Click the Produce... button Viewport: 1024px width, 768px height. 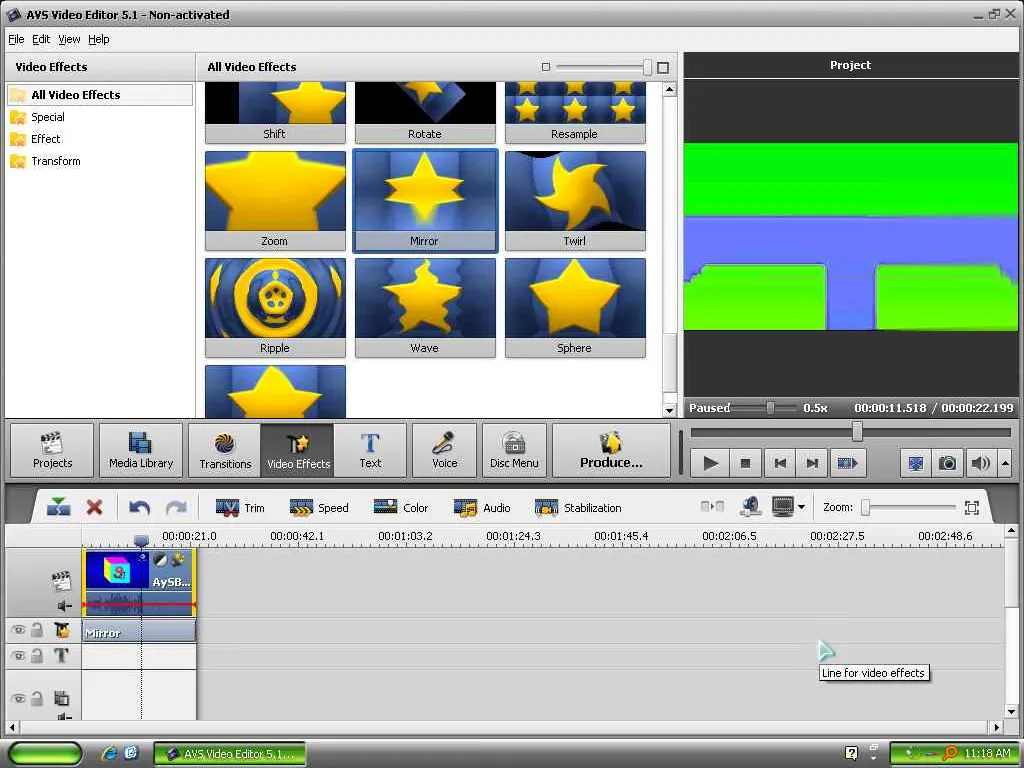pos(611,450)
